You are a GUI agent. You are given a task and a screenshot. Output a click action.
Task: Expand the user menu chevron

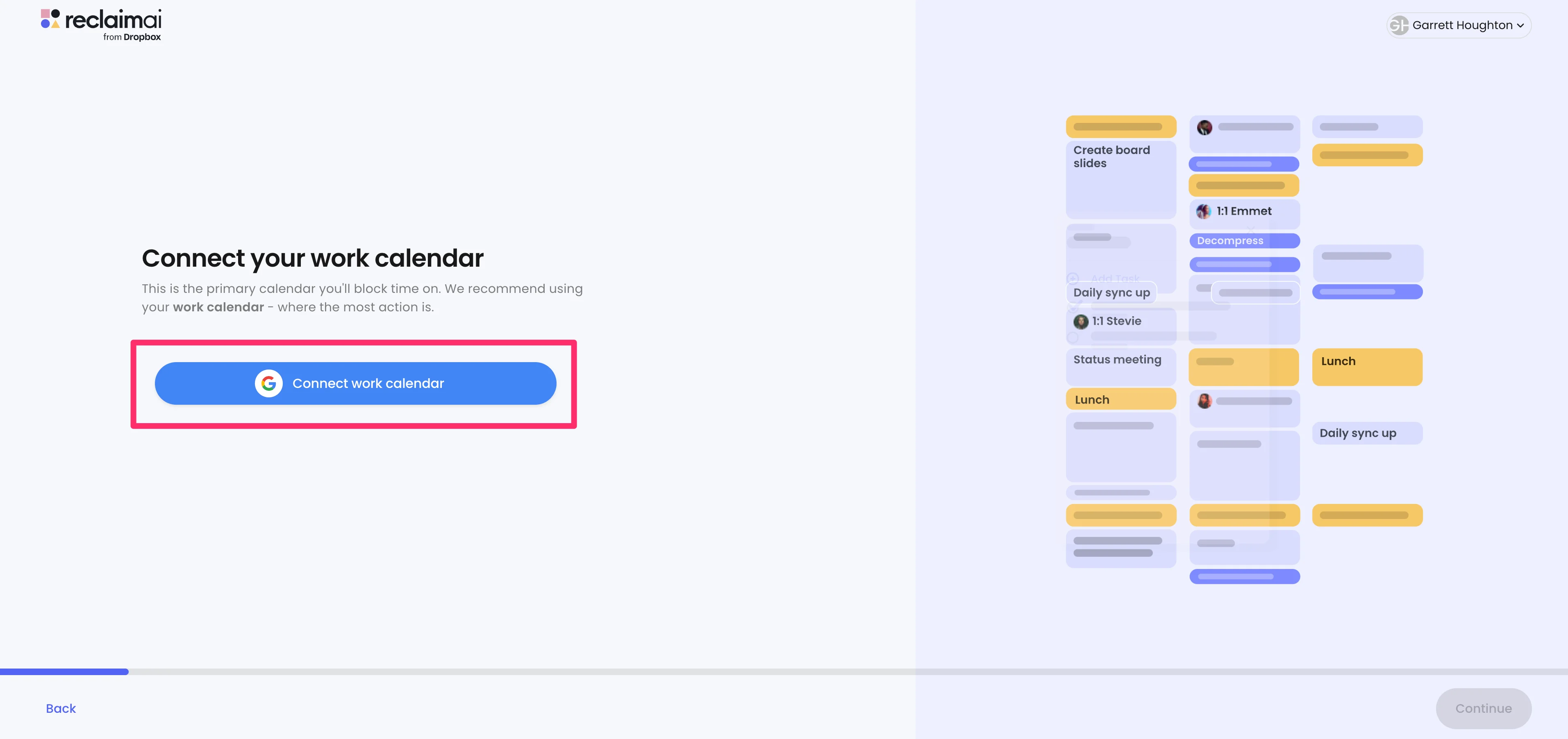(1520, 25)
